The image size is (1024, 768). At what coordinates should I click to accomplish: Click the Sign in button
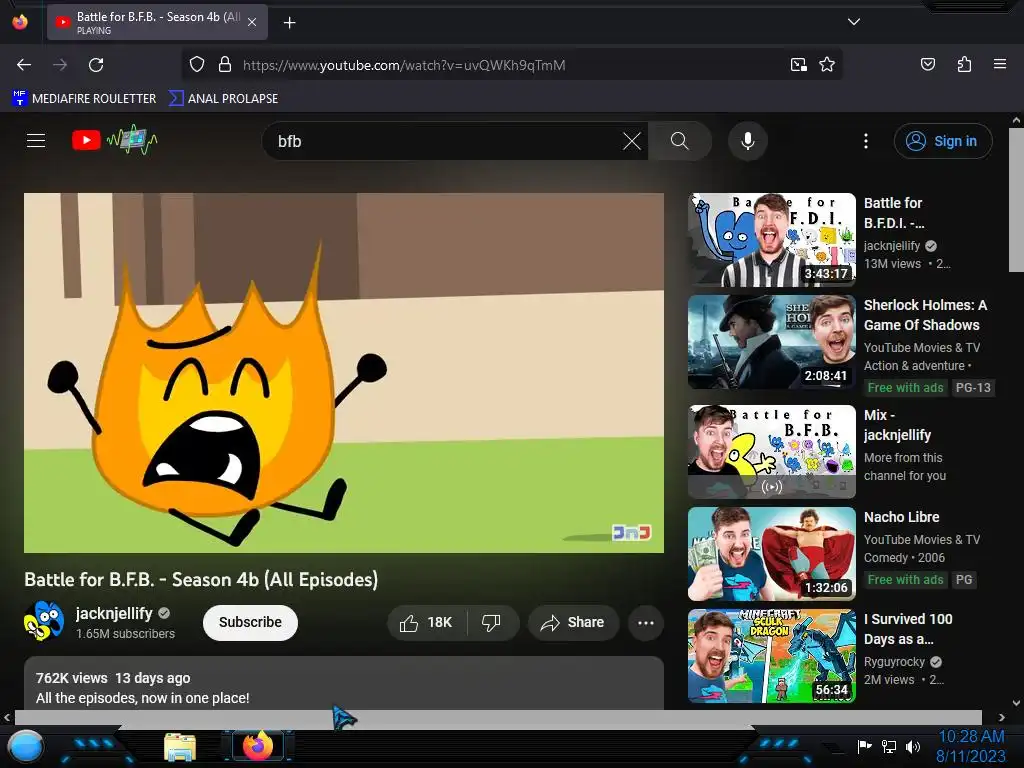(943, 141)
